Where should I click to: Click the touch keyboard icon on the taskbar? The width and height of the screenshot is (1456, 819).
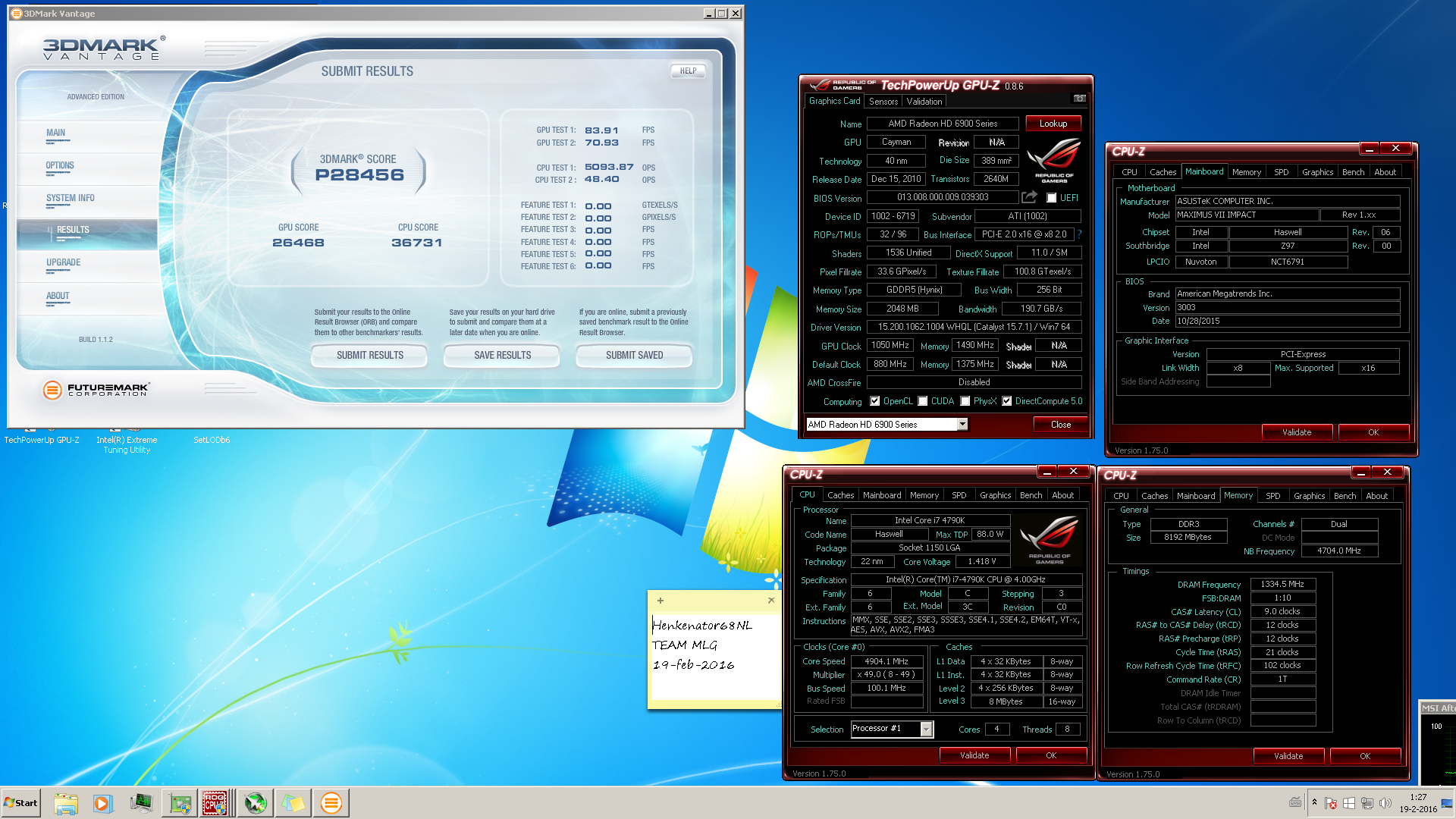pos(1295,802)
